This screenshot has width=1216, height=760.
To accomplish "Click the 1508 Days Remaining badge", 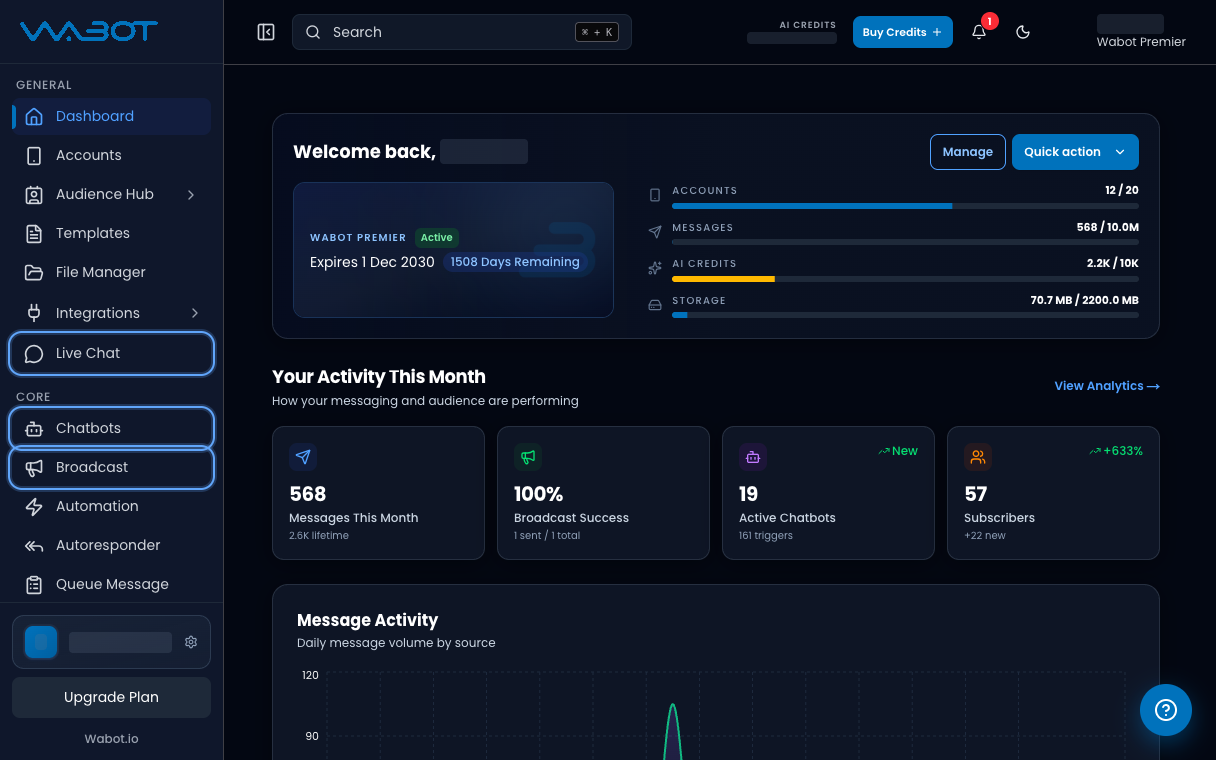I will click(x=515, y=262).
